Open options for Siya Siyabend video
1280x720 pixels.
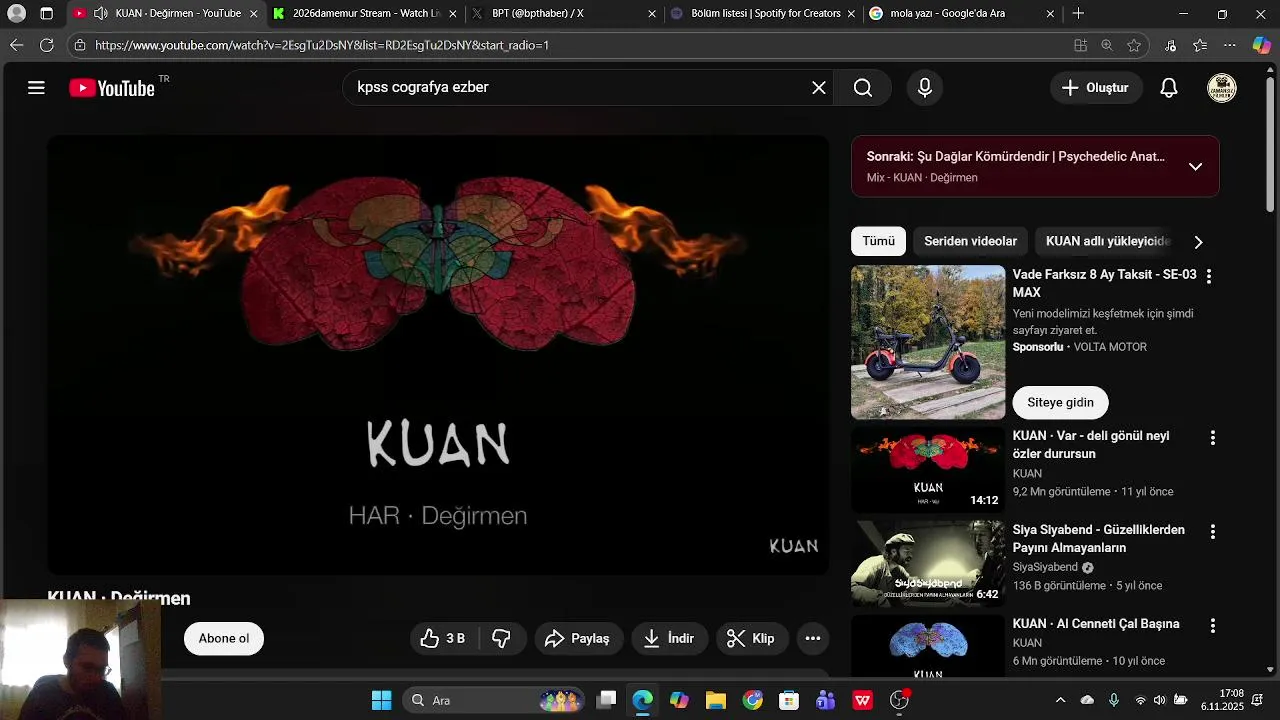coord(1213,532)
